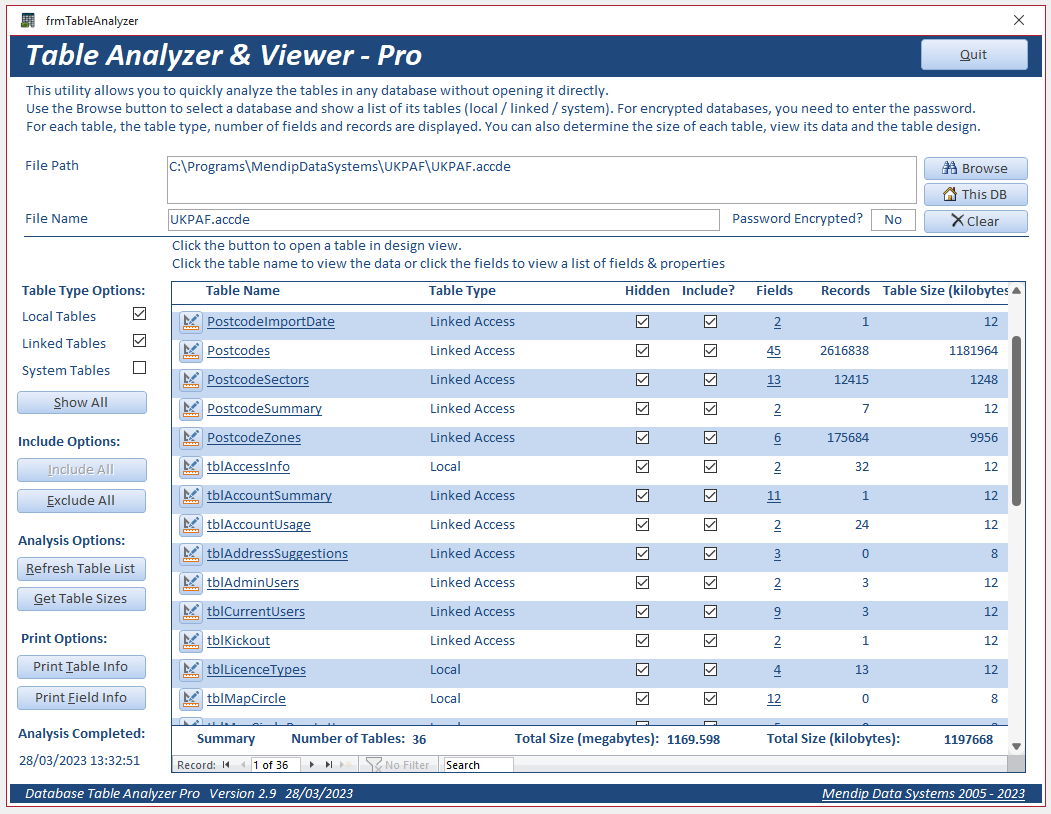
Task: Click design icon next to tblKickout
Action: click(191, 640)
